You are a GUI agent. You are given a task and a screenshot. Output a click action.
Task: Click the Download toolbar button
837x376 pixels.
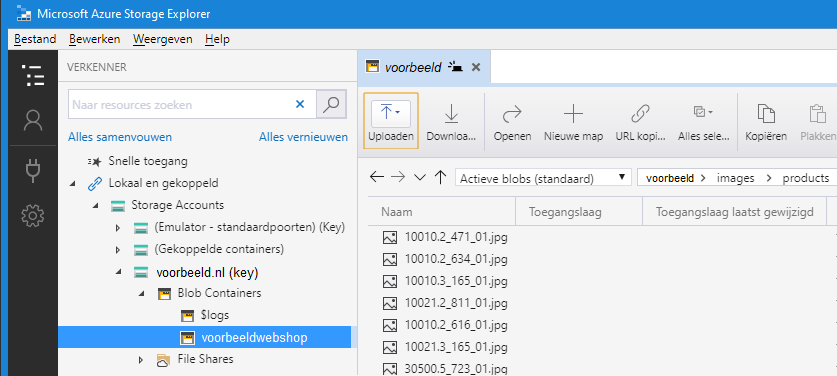tap(451, 121)
